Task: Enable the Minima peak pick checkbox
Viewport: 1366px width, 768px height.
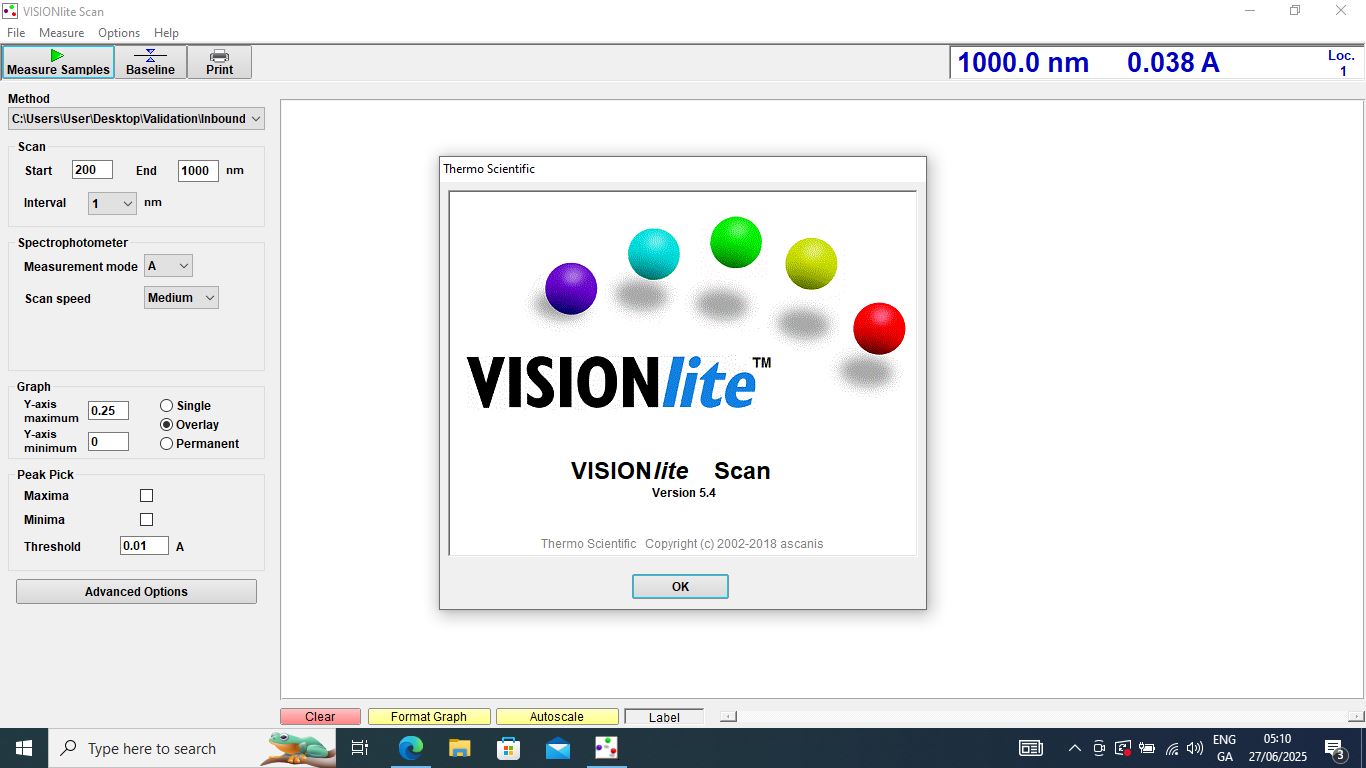Action: 147,520
